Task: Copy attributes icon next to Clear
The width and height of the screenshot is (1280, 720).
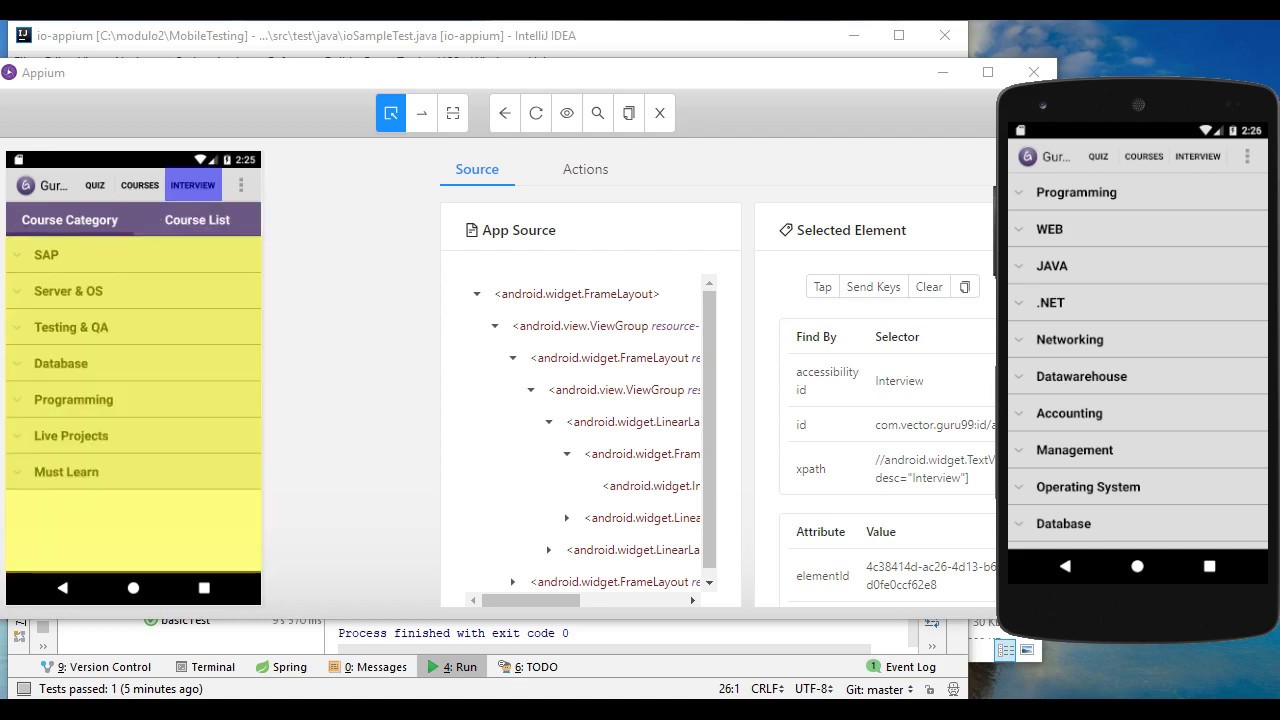Action: coord(965,287)
